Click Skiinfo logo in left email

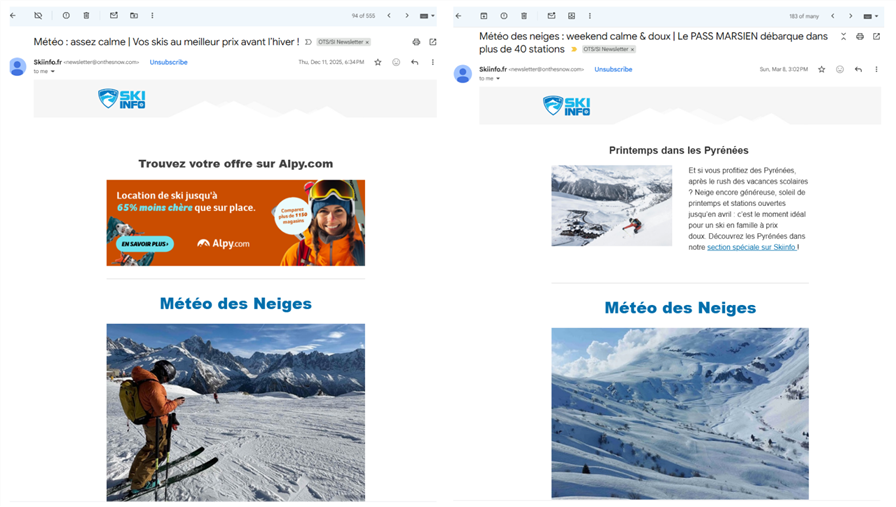pos(122,99)
